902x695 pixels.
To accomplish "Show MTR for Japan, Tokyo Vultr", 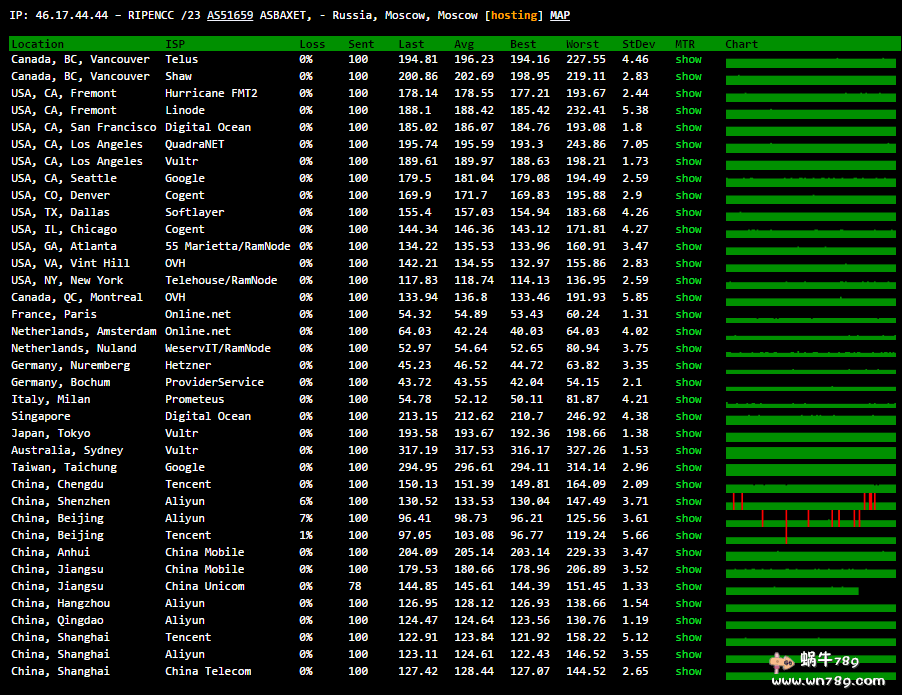I will point(688,433).
